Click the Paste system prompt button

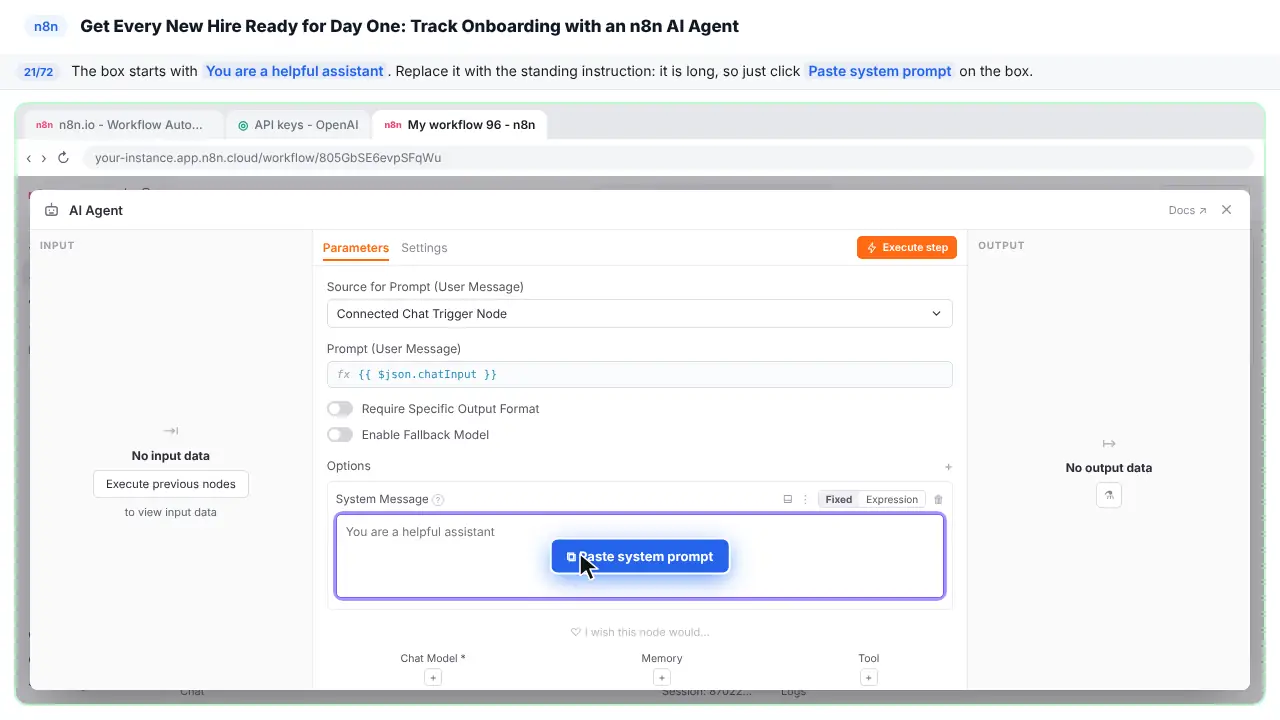click(x=640, y=557)
